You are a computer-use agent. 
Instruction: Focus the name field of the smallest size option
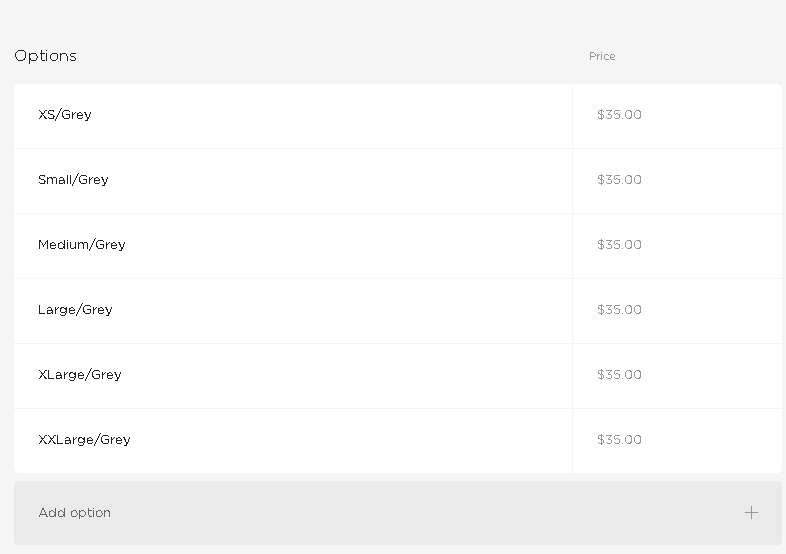pyautogui.click(x=293, y=116)
